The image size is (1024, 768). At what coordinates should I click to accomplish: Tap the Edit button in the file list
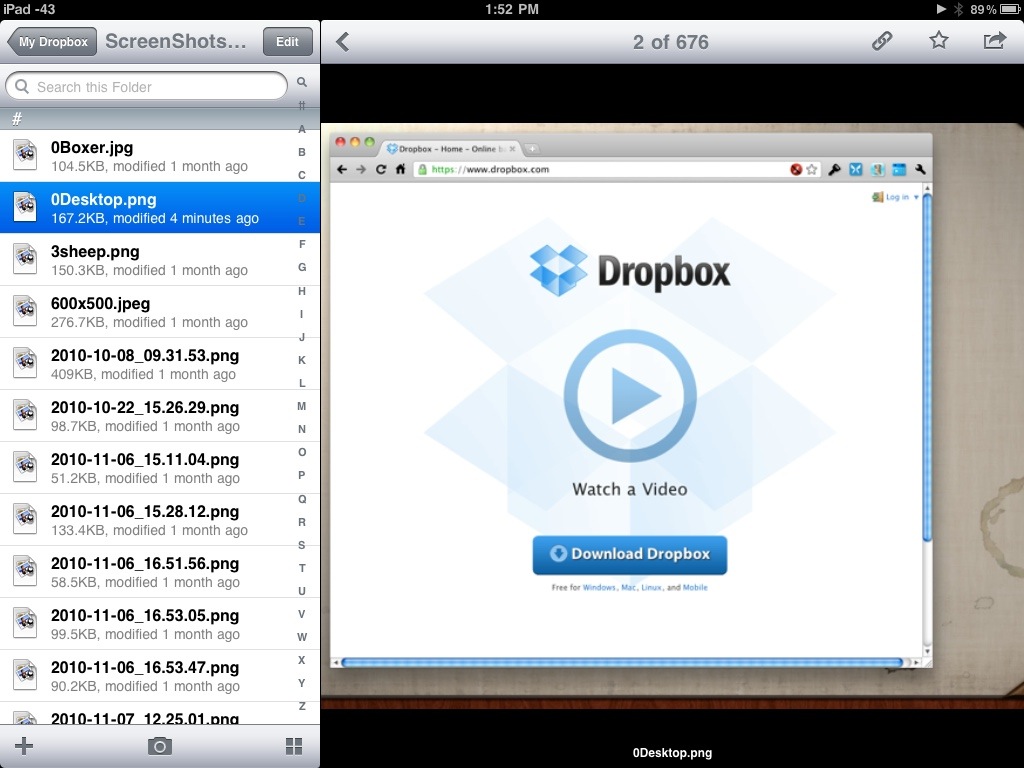(x=287, y=42)
